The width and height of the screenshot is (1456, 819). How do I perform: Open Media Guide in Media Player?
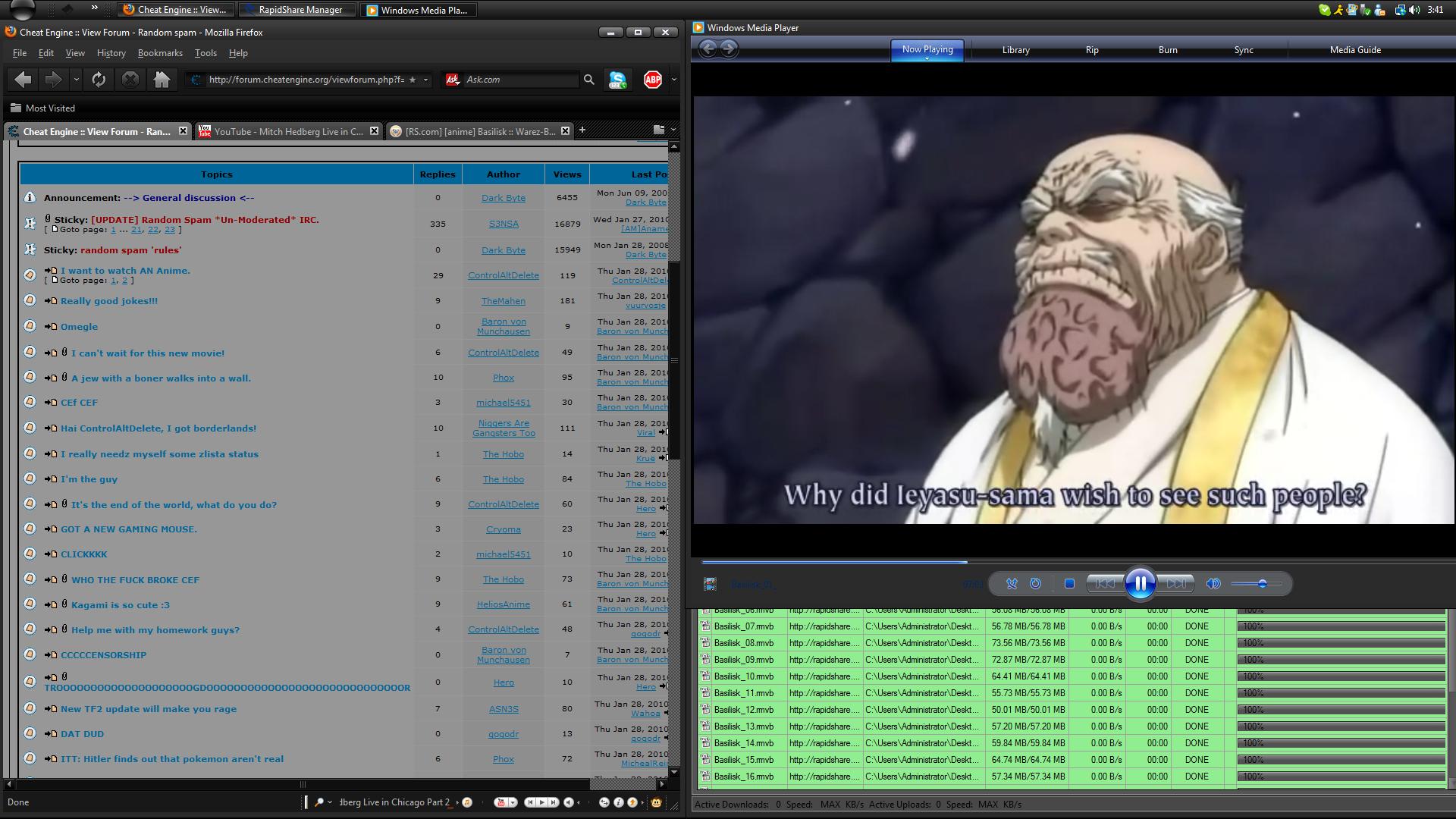click(x=1355, y=50)
